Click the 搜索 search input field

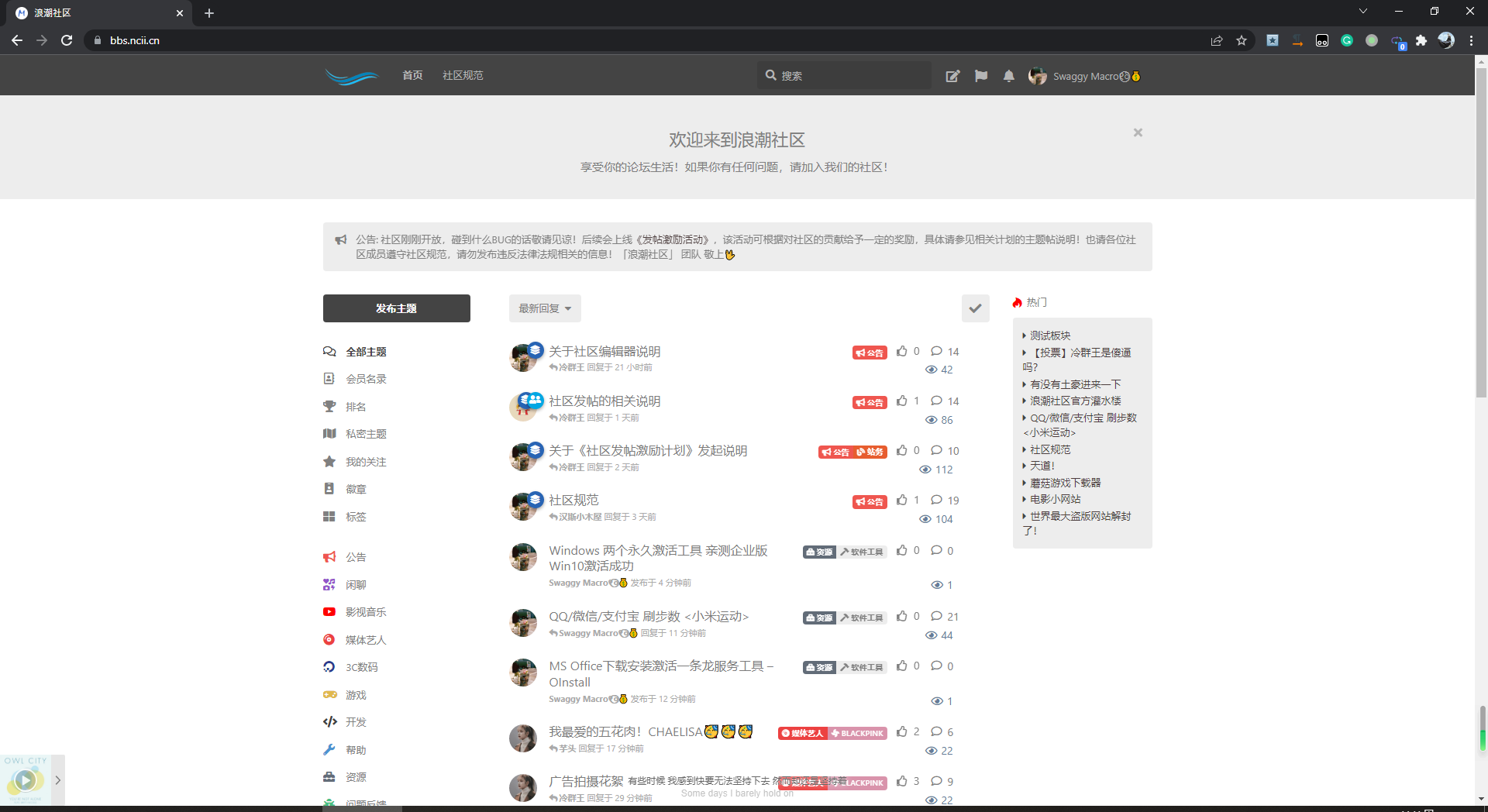click(844, 75)
